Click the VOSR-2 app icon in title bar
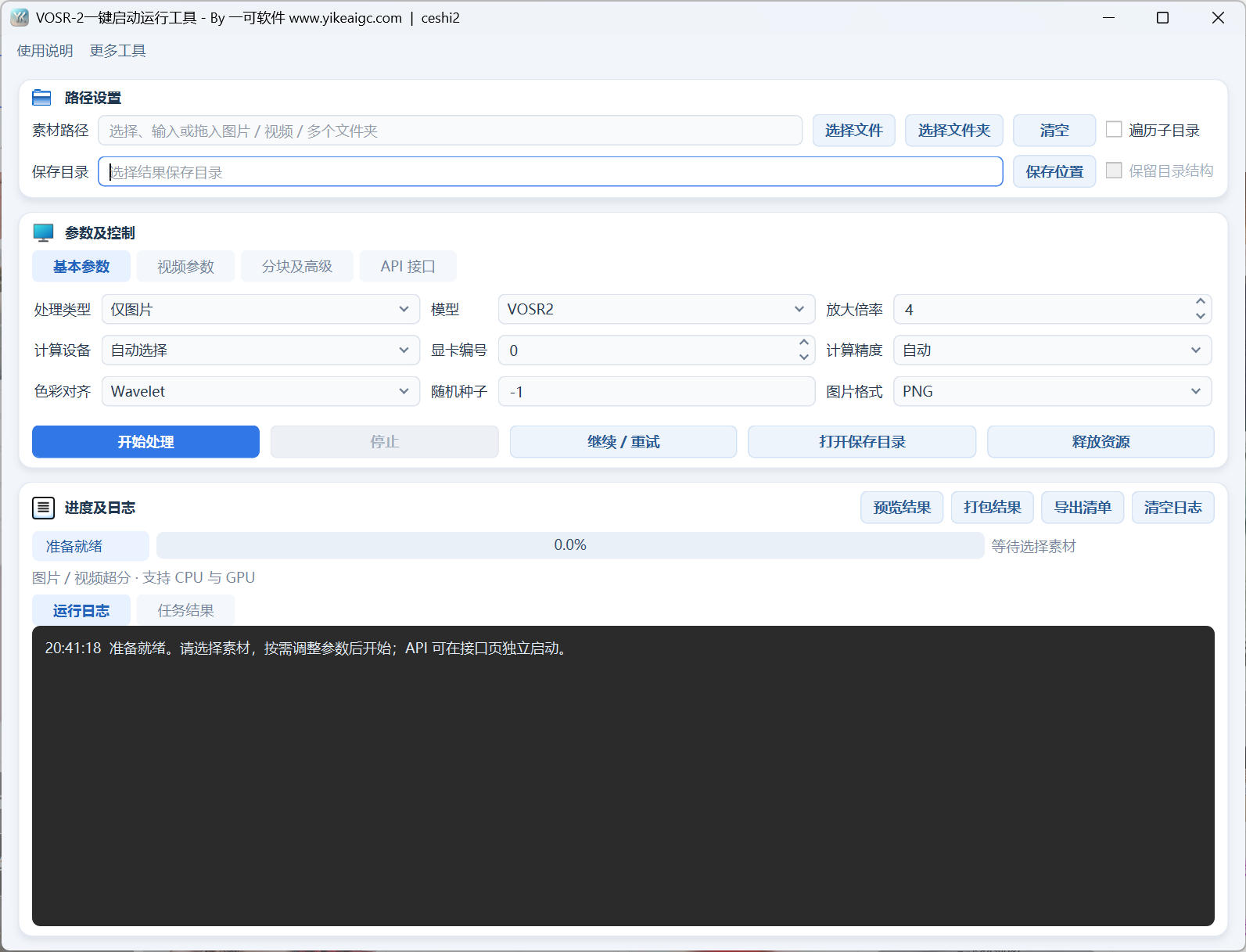Viewport: 1246px width, 952px height. point(20,17)
